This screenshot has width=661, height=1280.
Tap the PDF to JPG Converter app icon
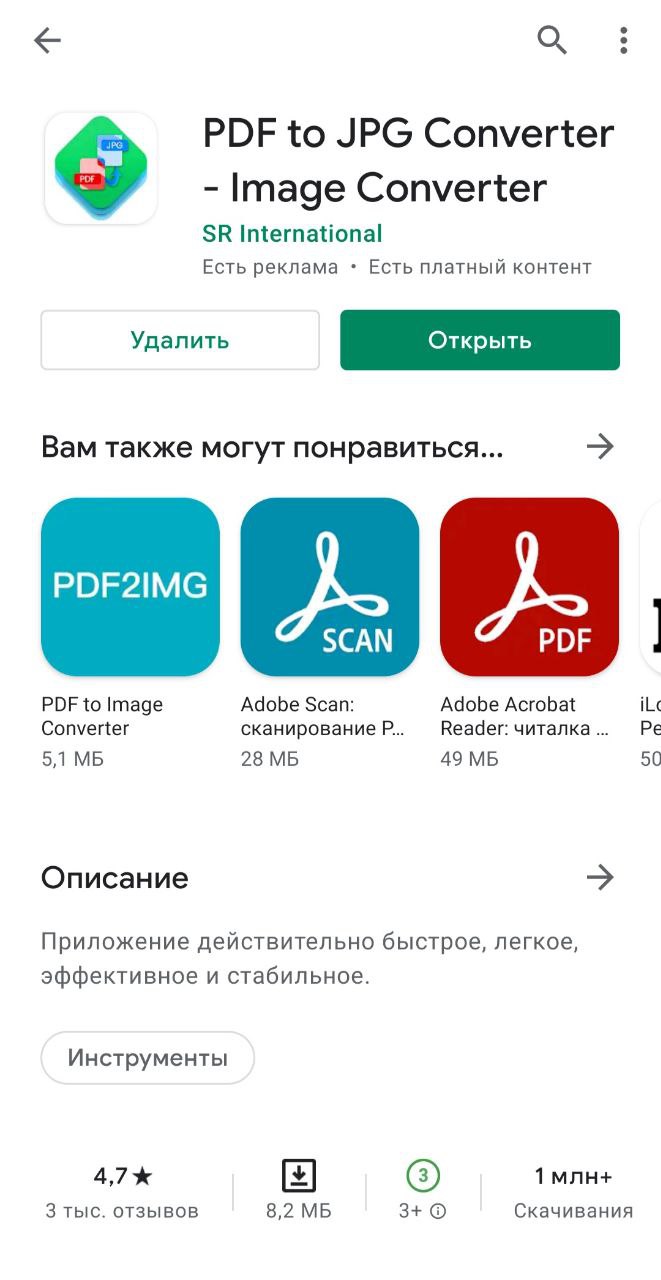(x=100, y=167)
